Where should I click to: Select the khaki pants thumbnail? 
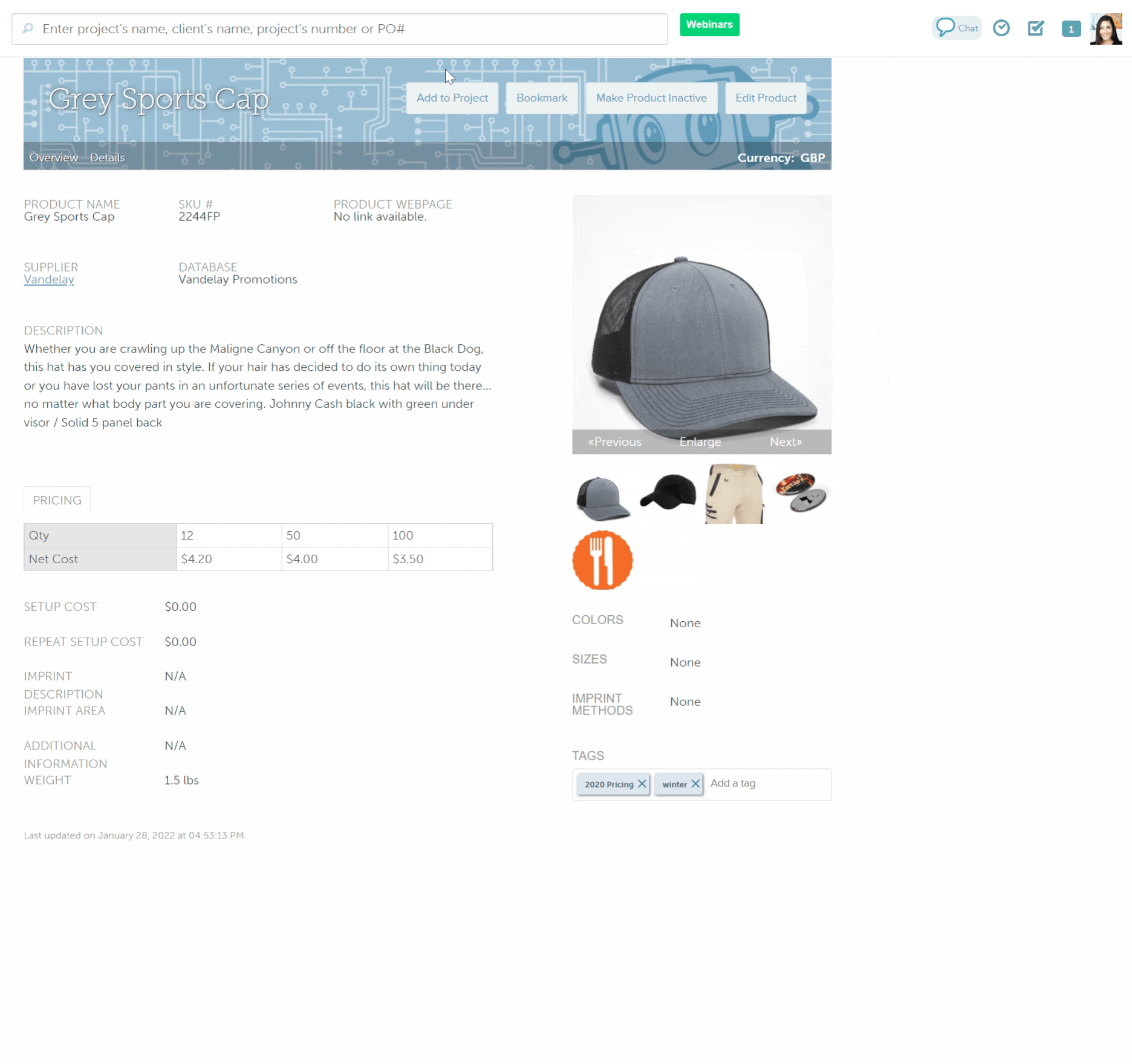pos(734,494)
